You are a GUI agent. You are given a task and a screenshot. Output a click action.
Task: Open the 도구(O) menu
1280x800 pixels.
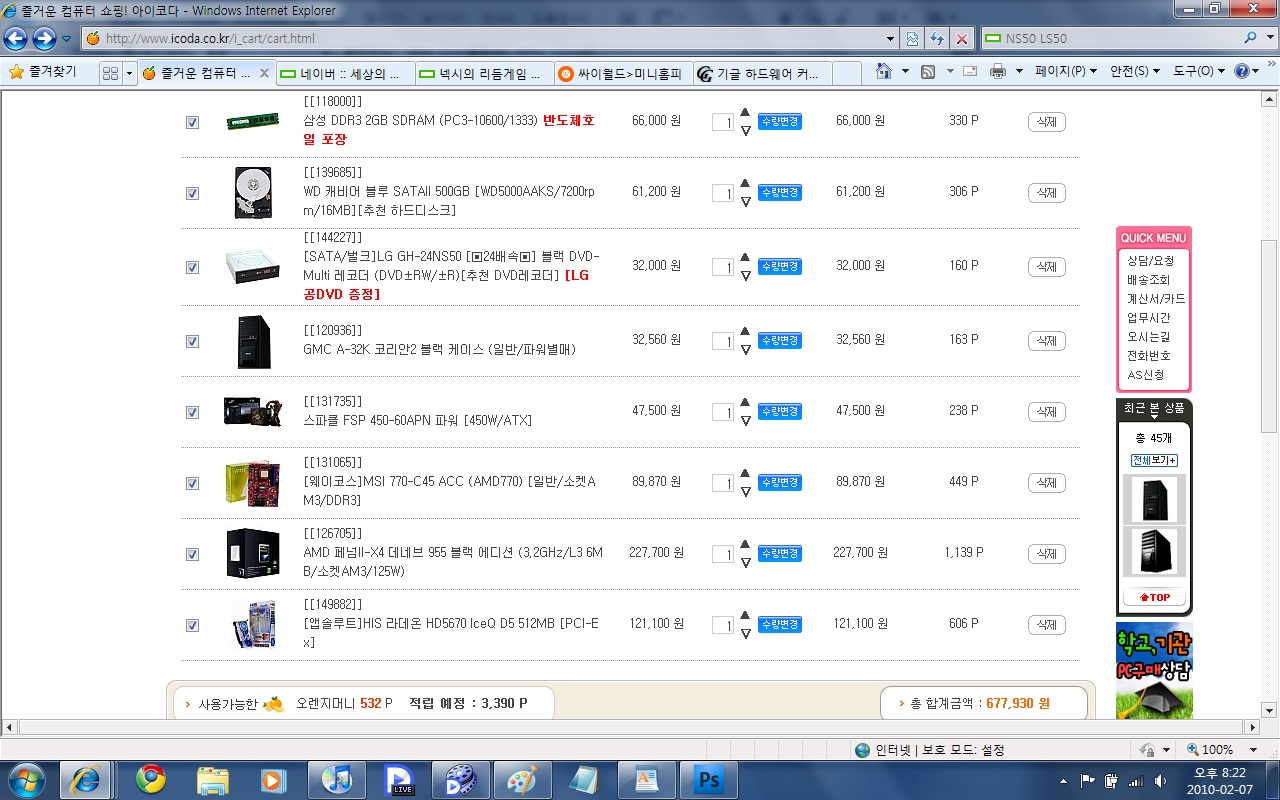coord(1198,72)
